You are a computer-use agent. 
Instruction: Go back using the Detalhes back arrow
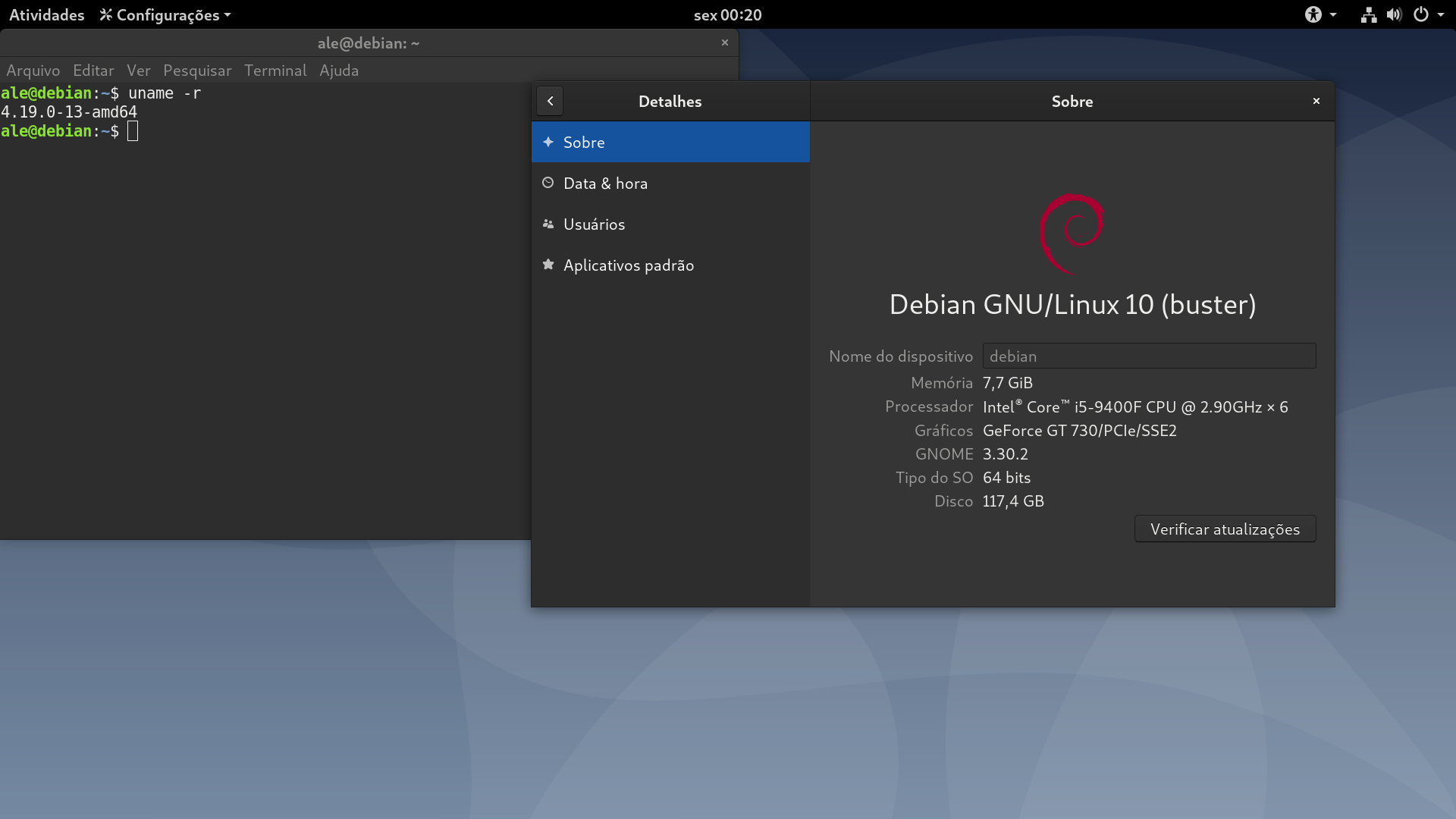[550, 101]
